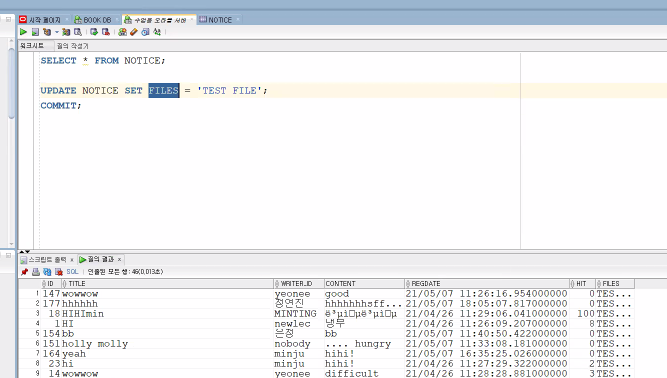667x378 pixels.
Task: Click the SQL Tuning Advisor icon
Action: 78,32
